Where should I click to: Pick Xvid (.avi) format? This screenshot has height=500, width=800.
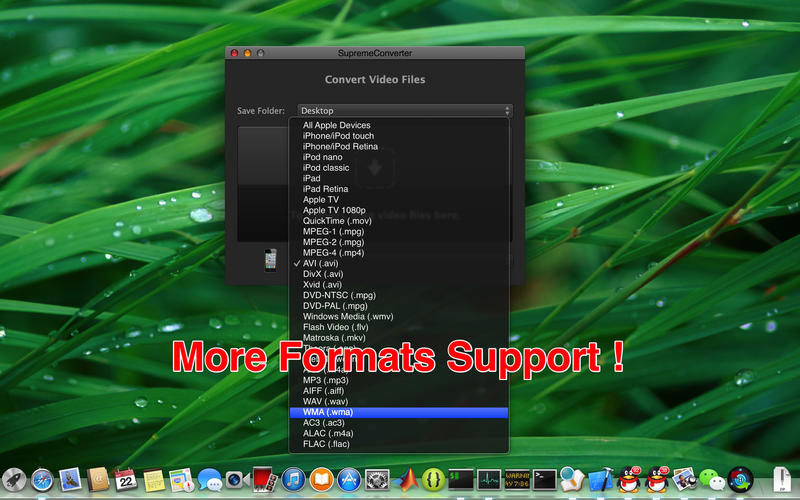click(399, 285)
